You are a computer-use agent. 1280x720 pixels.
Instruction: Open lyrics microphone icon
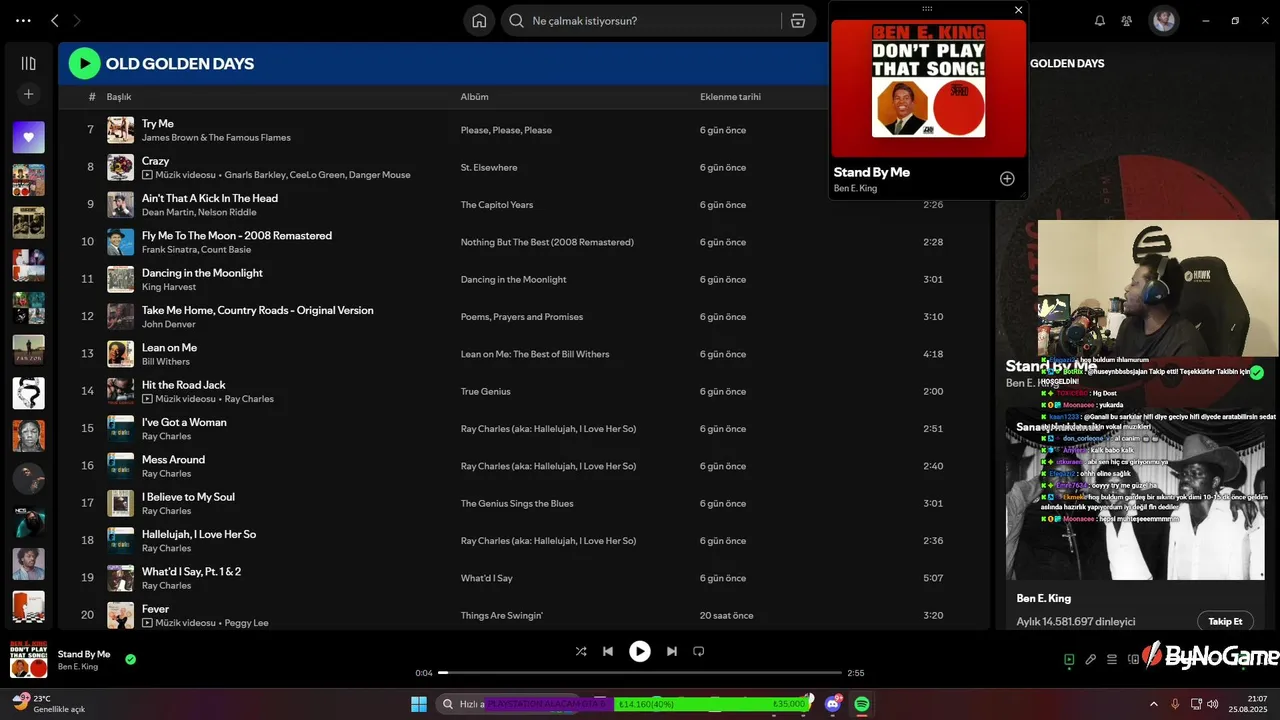(1091, 659)
